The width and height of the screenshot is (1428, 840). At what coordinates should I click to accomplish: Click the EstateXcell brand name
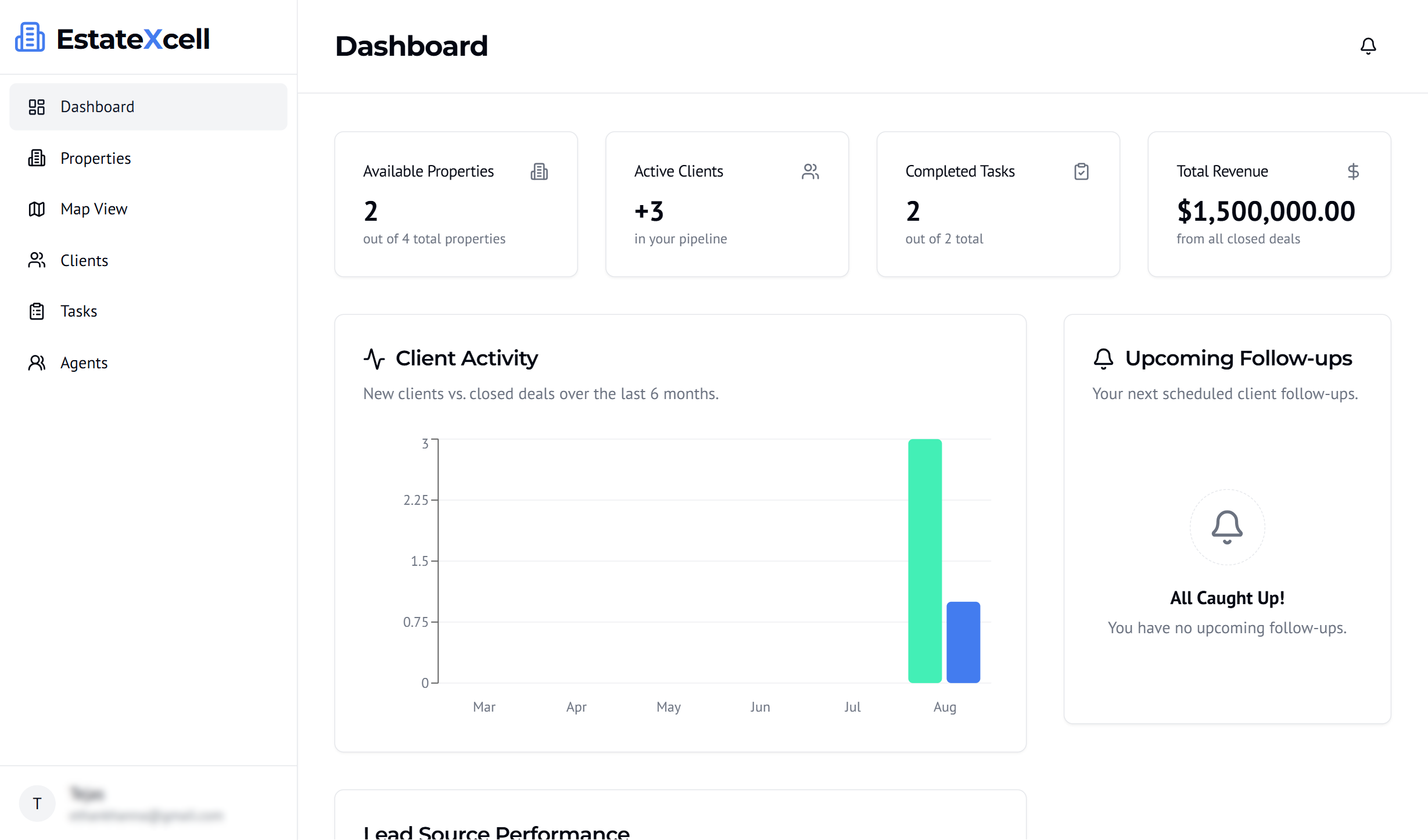tap(133, 39)
